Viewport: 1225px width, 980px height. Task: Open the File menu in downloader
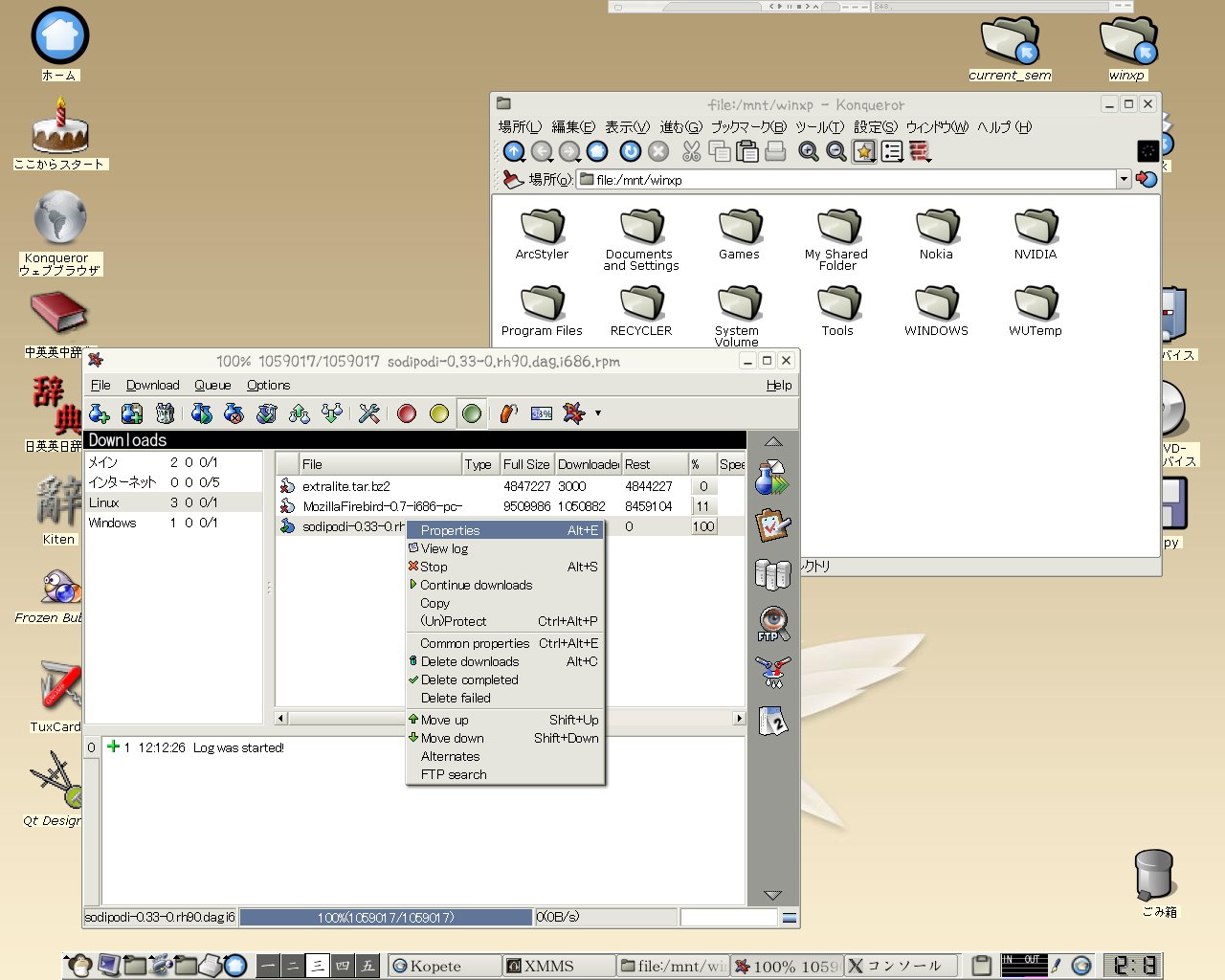pos(100,385)
